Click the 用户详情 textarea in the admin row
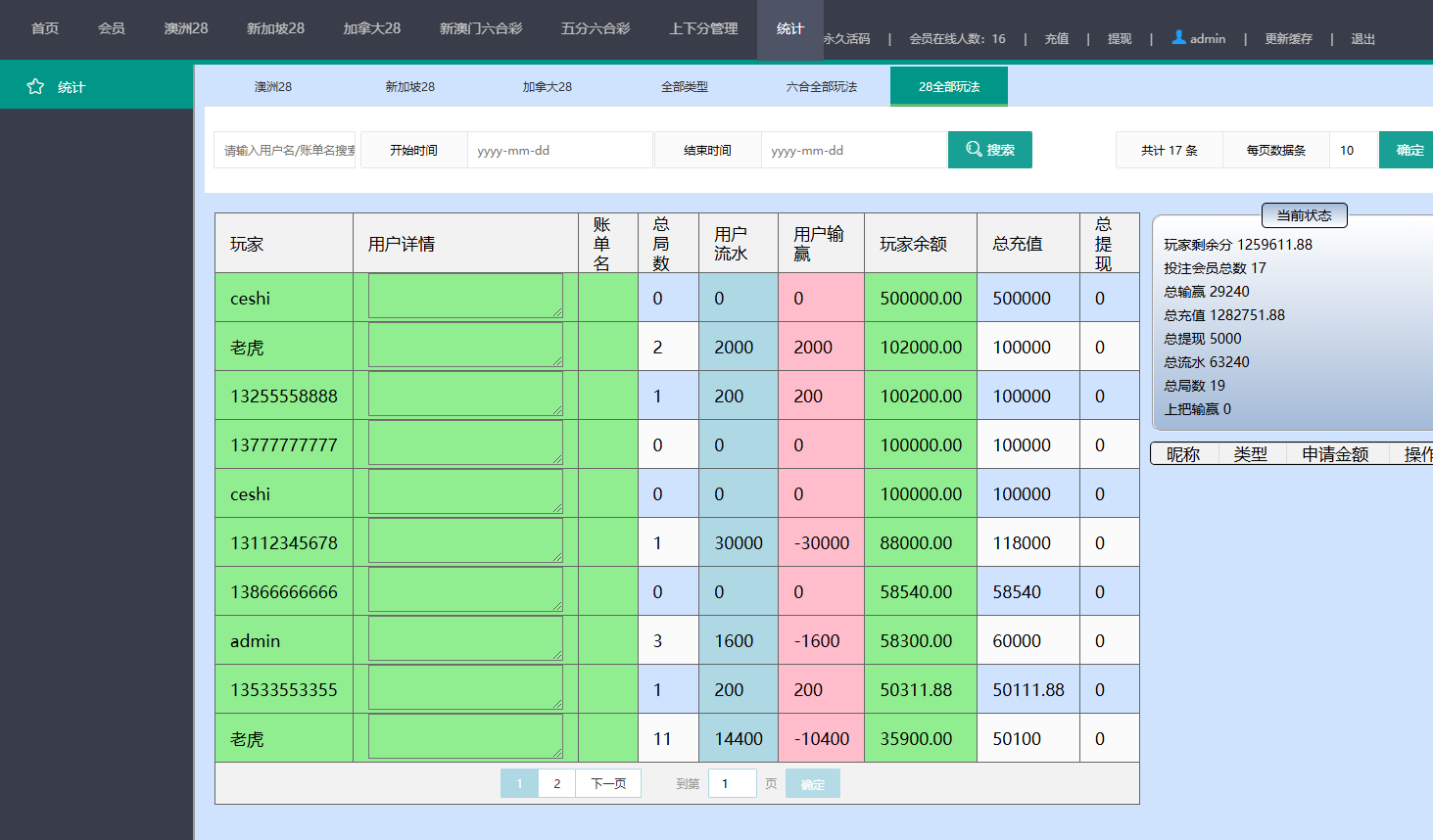This screenshot has height=840, width=1433. coord(465,638)
